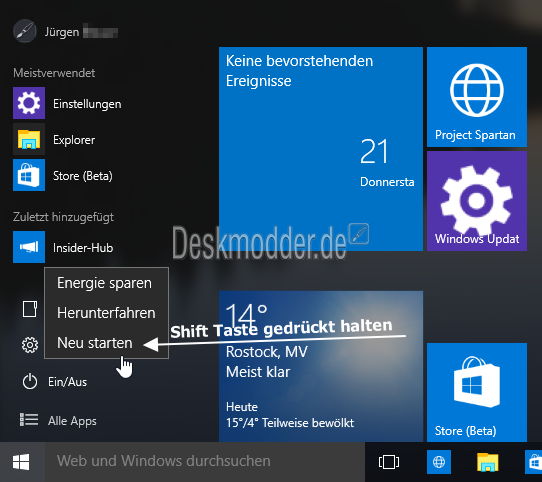Click the Insider-Hub text label
The image size is (542, 482).
point(83,248)
